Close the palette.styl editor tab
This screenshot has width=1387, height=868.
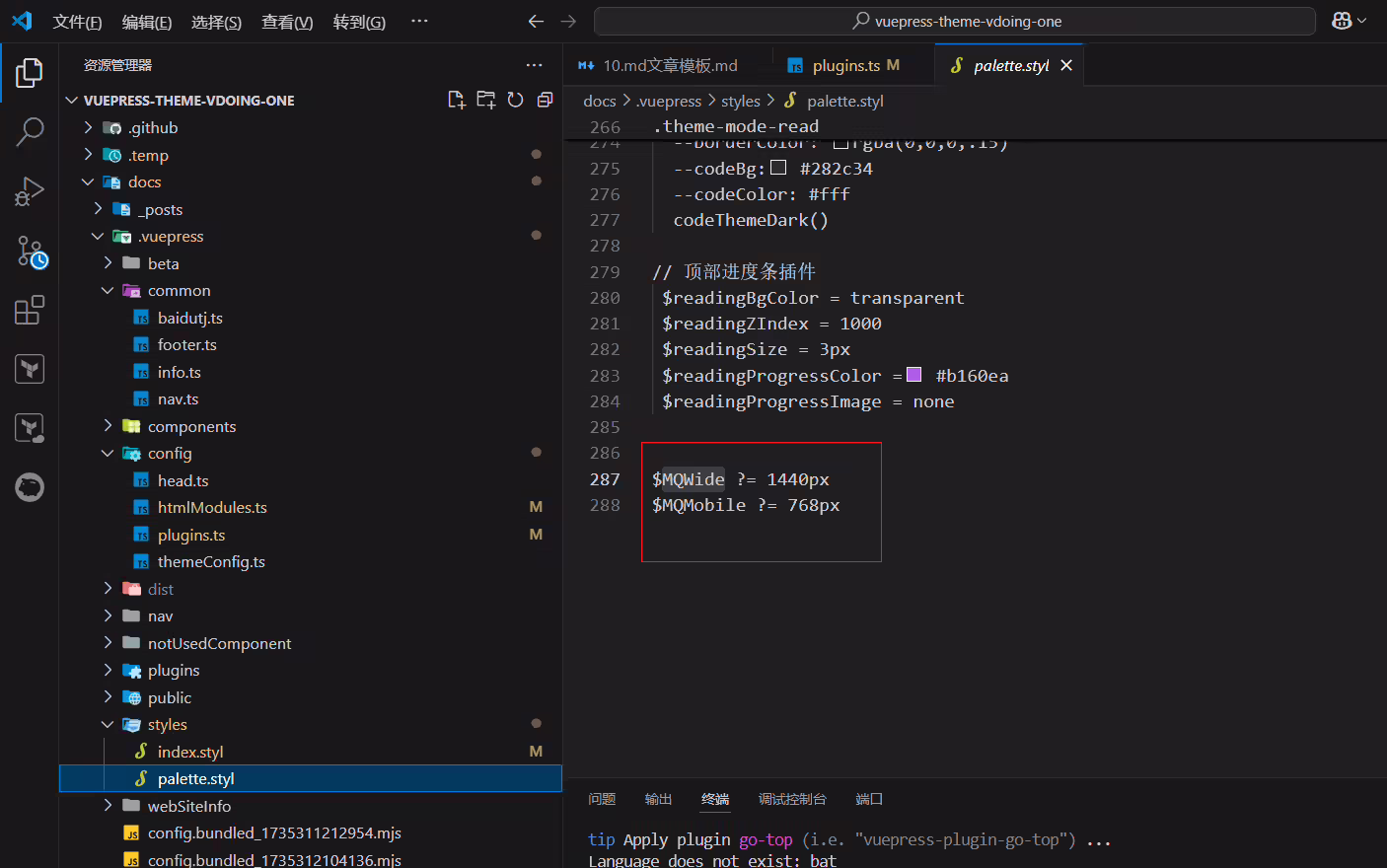pos(1066,65)
